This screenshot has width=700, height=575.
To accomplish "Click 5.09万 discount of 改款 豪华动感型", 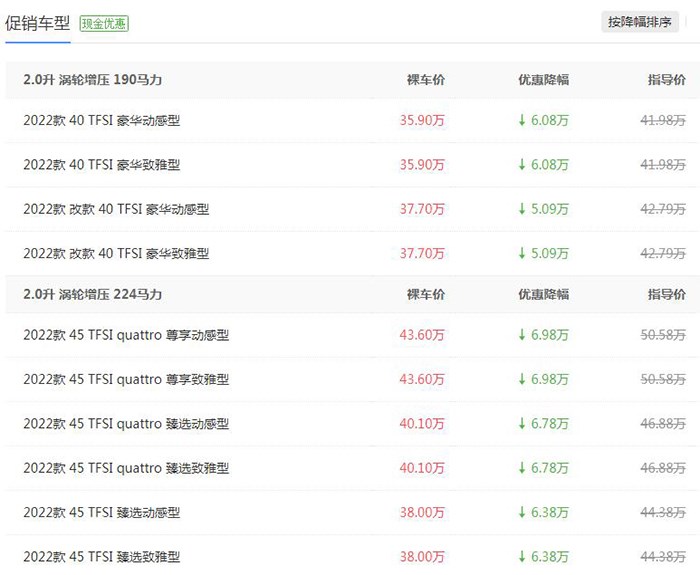I will tap(543, 209).
